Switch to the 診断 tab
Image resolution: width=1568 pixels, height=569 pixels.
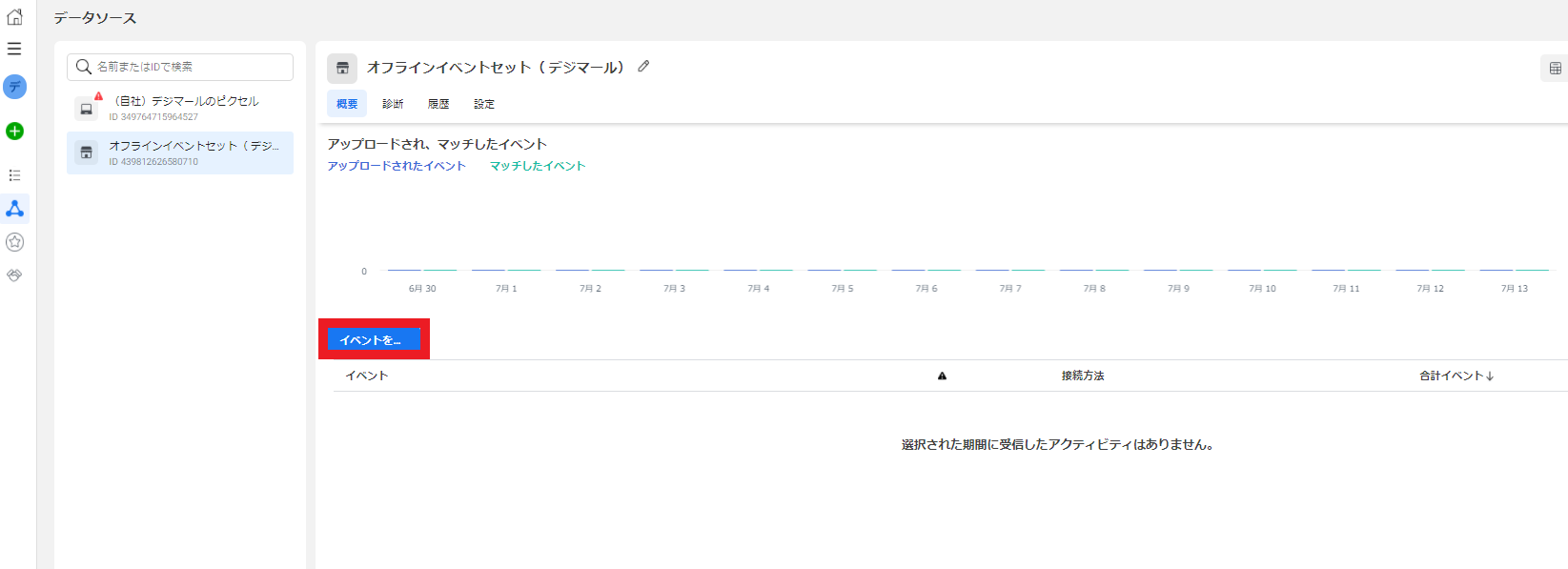click(x=393, y=104)
